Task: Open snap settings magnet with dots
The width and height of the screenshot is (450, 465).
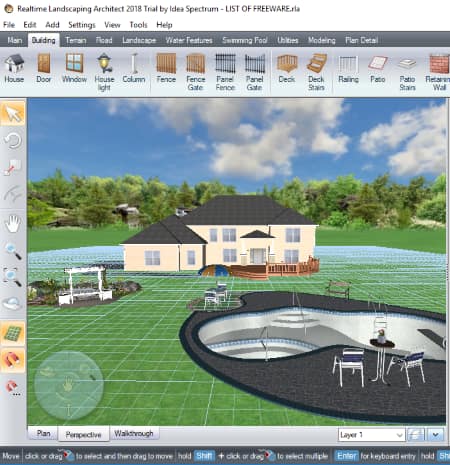Action: point(13,387)
